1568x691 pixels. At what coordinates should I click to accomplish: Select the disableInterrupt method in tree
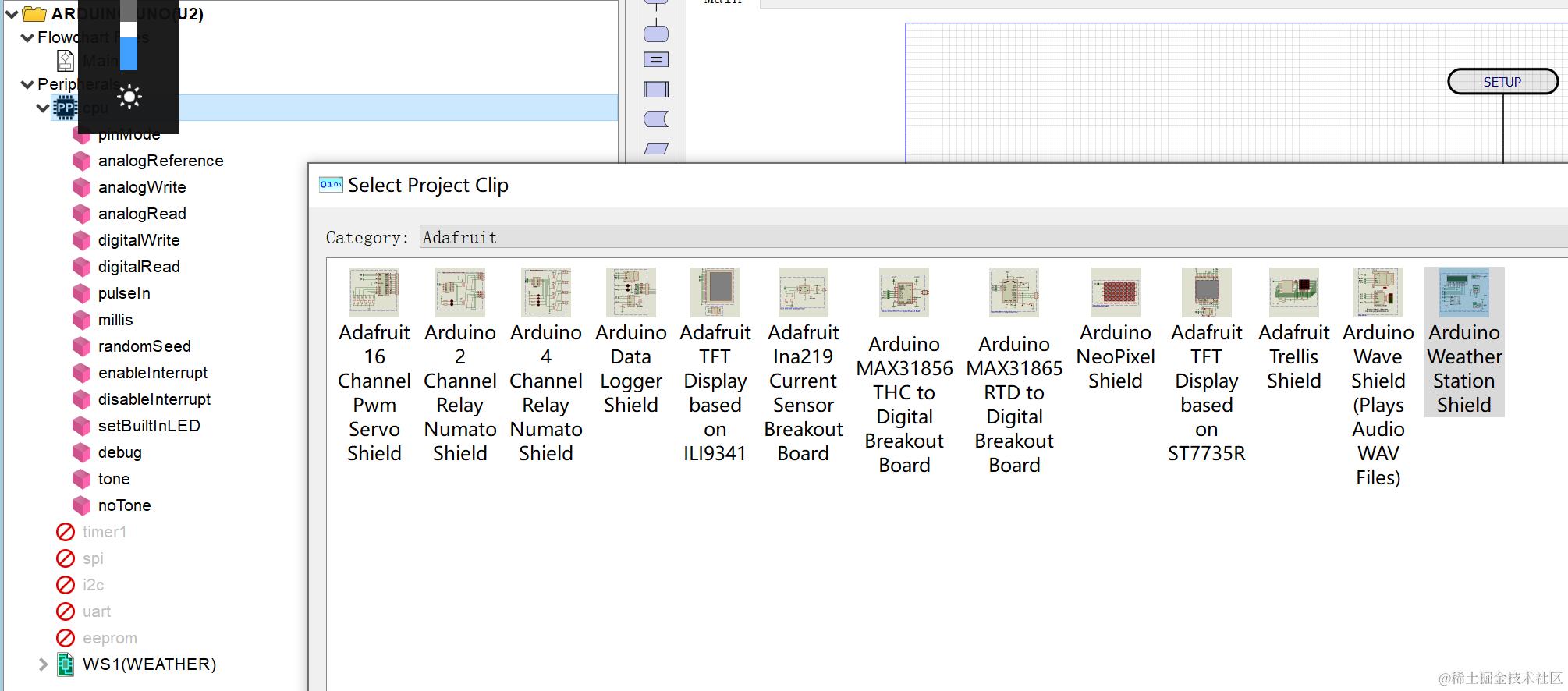point(154,399)
